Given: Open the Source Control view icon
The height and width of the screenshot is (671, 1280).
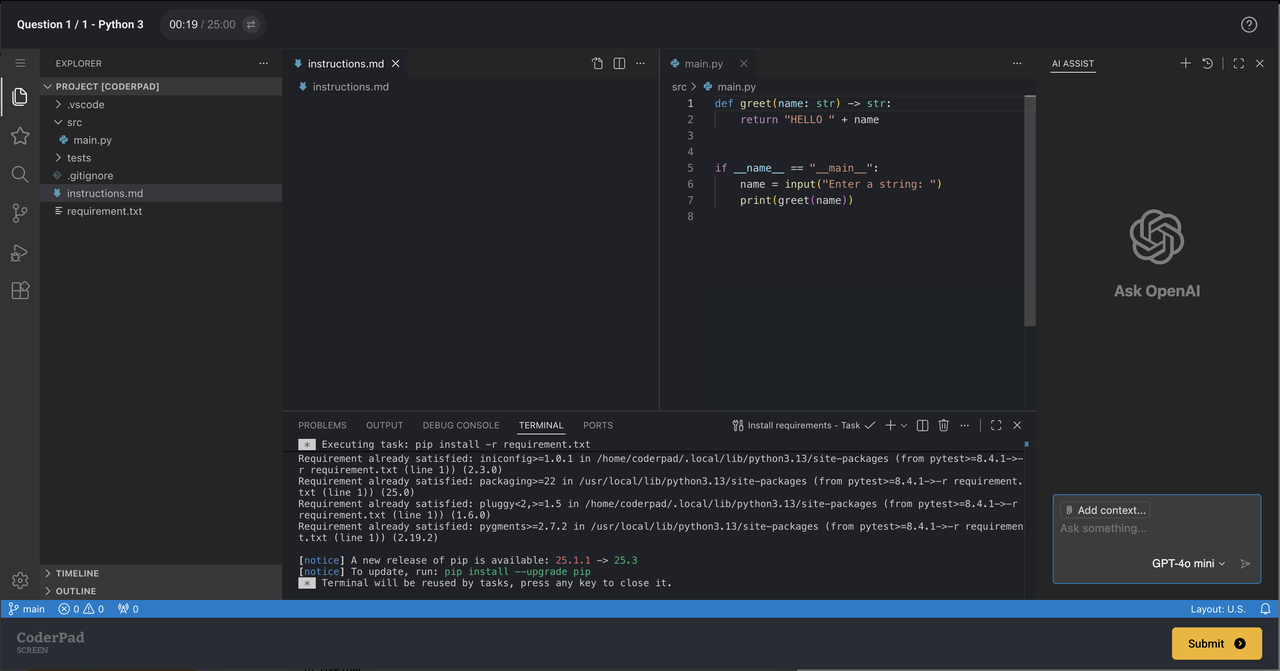Looking at the screenshot, I should coord(19,213).
